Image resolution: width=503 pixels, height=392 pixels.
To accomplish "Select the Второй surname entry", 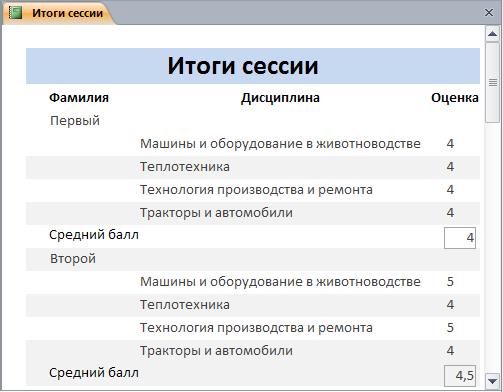I will click(73, 259).
